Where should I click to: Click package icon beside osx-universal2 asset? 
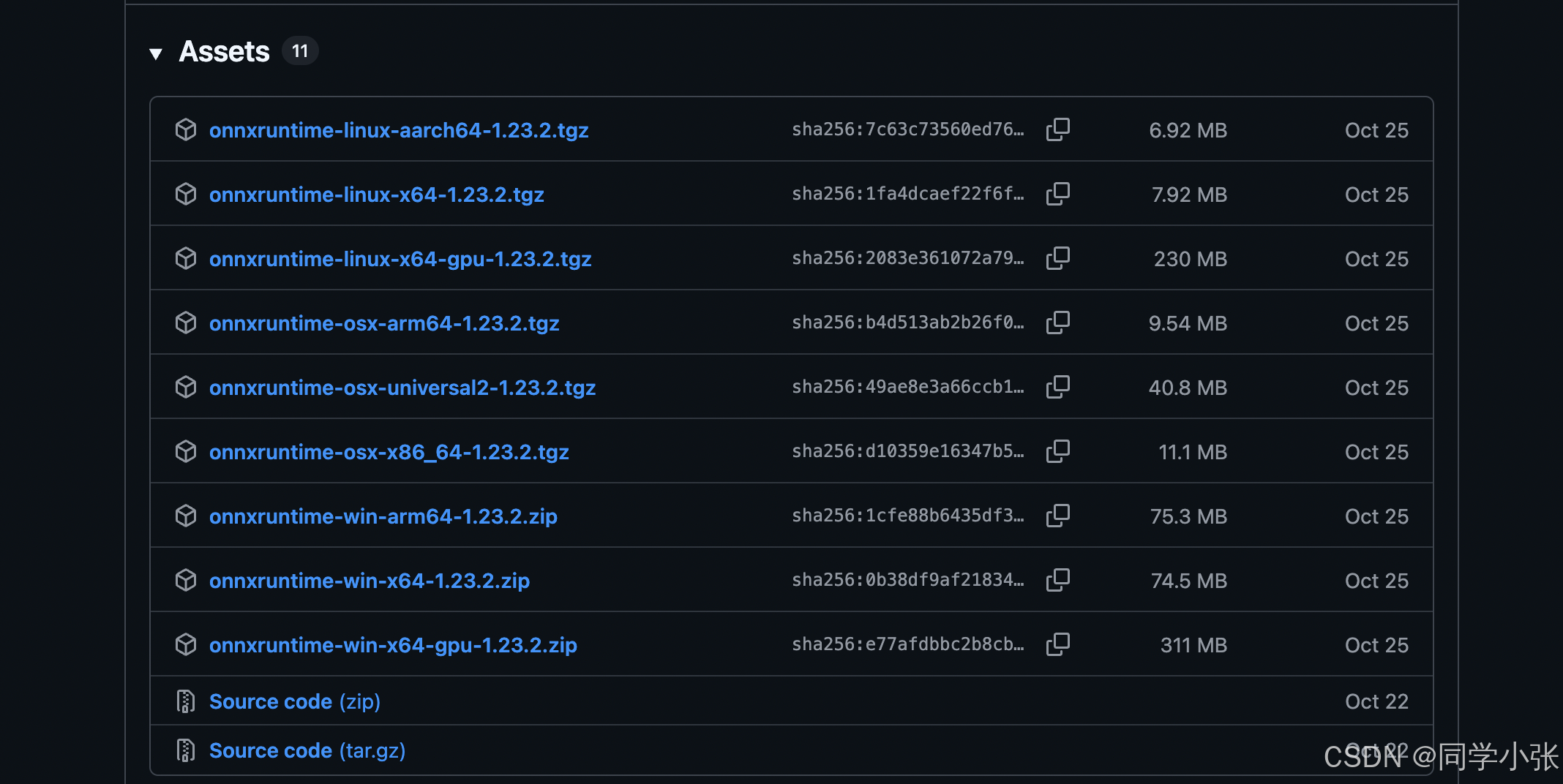(x=186, y=387)
